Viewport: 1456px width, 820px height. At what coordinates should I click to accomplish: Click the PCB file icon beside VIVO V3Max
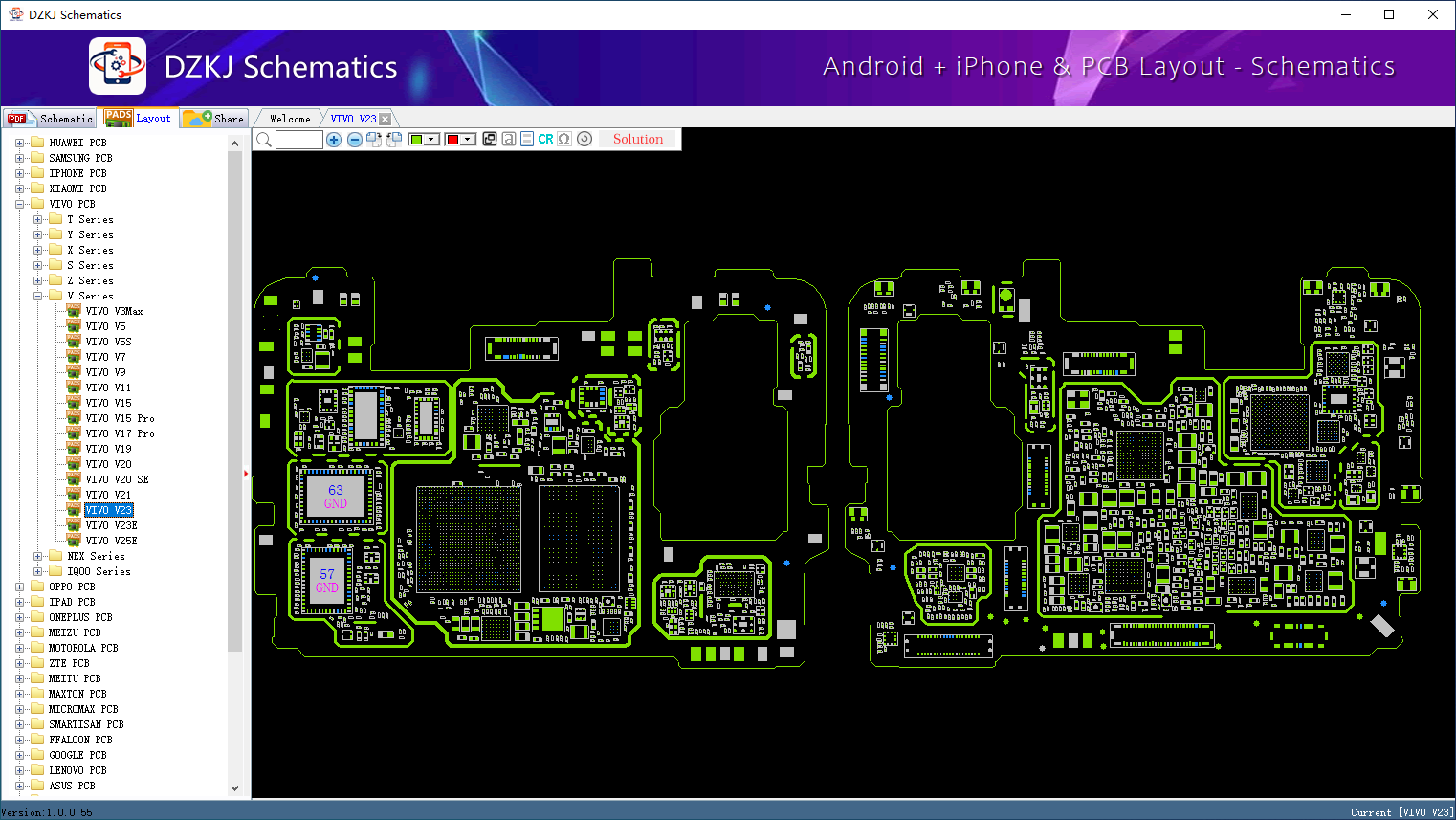coord(74,311)
